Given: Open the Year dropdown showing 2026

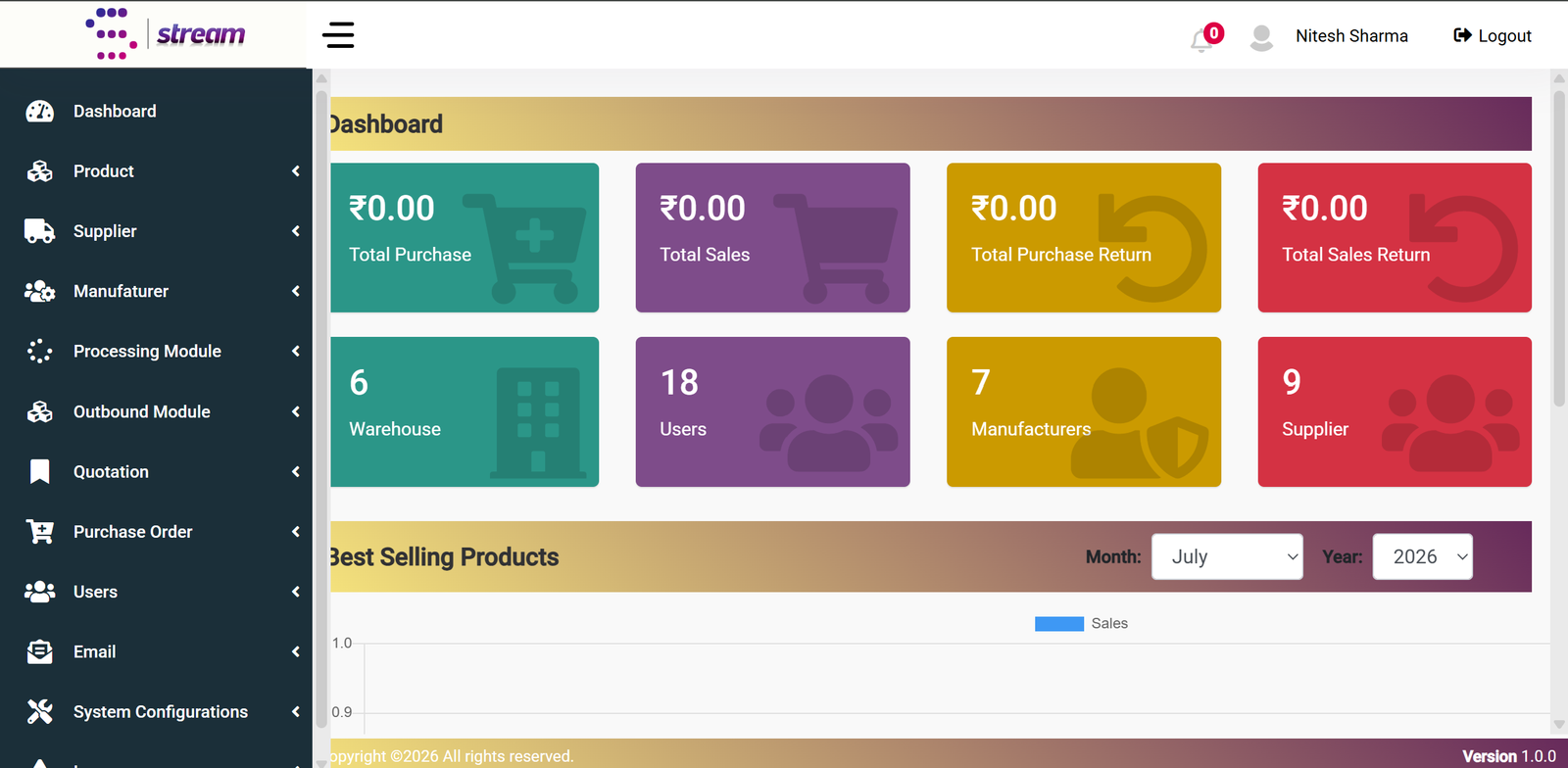Looking at the screenshot, I should [1422, 556].
